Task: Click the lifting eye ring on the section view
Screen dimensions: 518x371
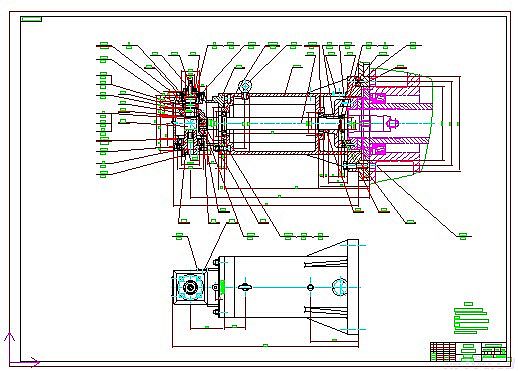Action: (x=245, y=87)
